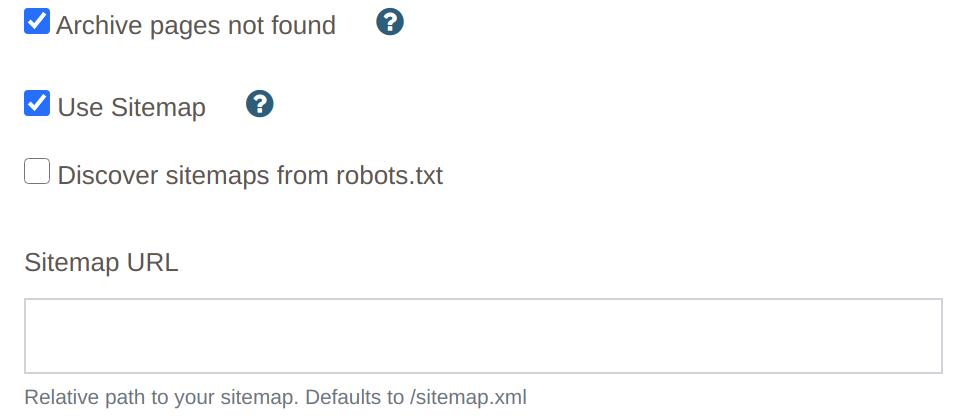Click the 'Use Sitemap' label text
Viewport: 964px width, 418px height.
pyautogui.click(x=132, y=108)
